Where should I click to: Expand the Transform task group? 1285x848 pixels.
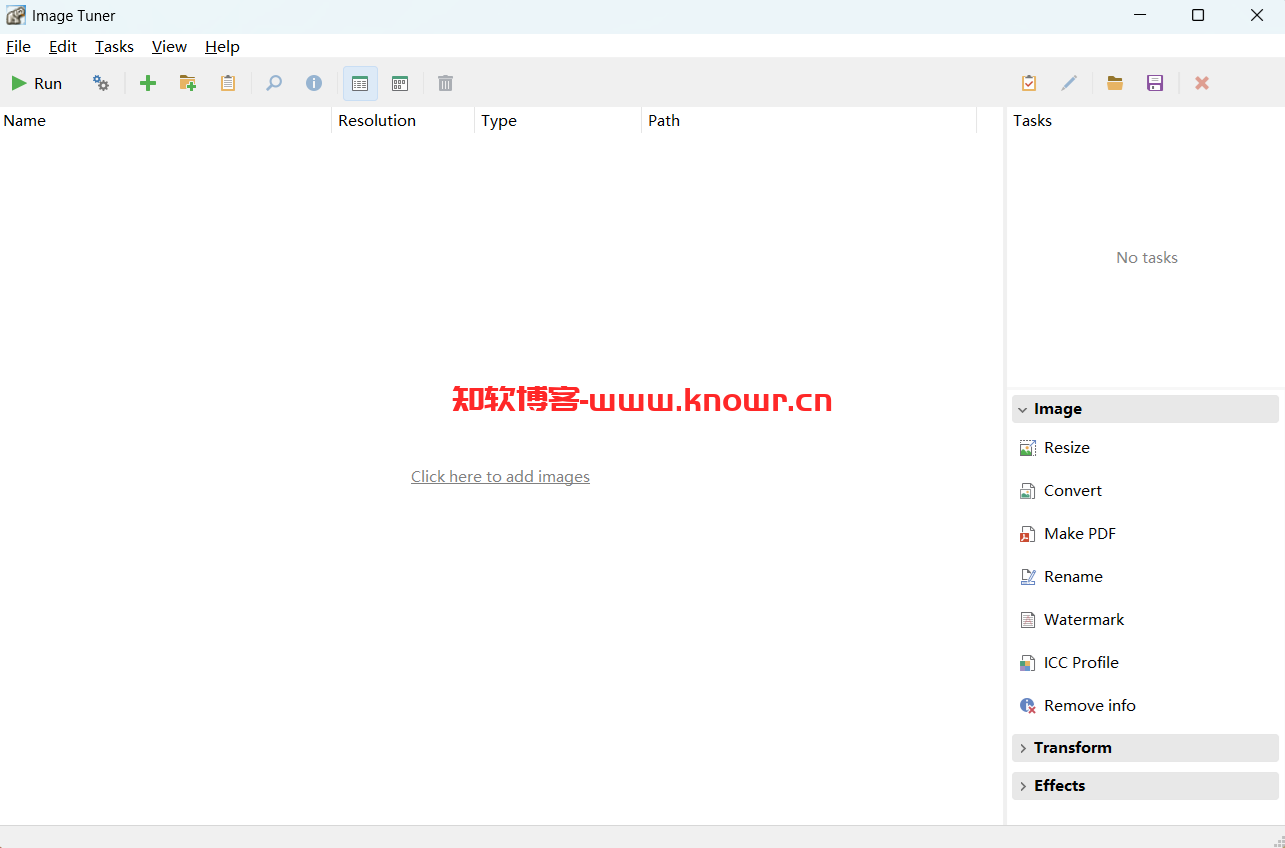coord(1145,748)
